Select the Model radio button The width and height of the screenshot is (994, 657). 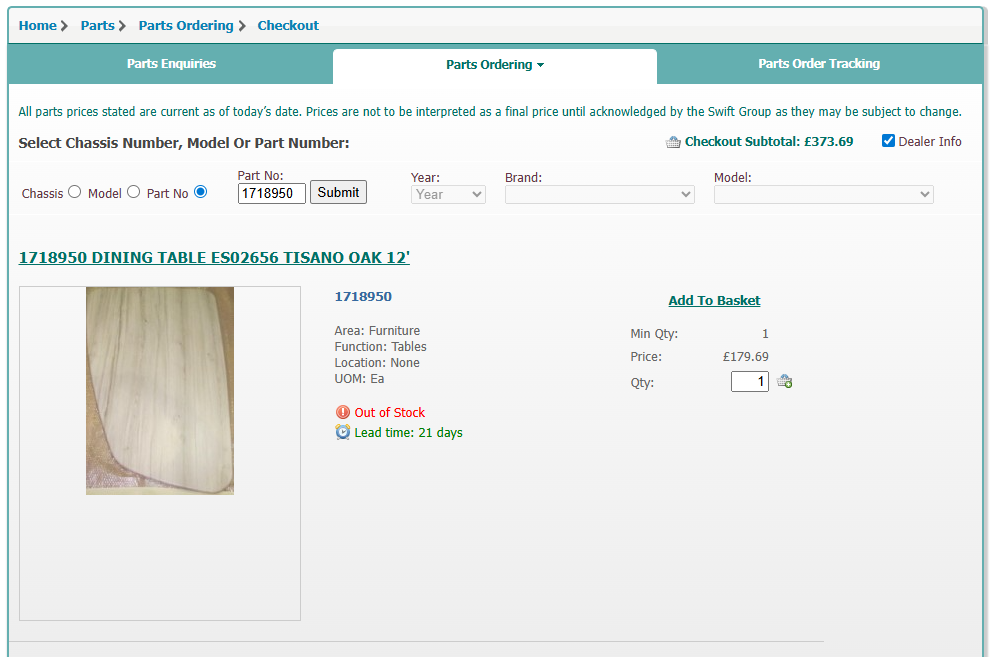coord(133,192)
